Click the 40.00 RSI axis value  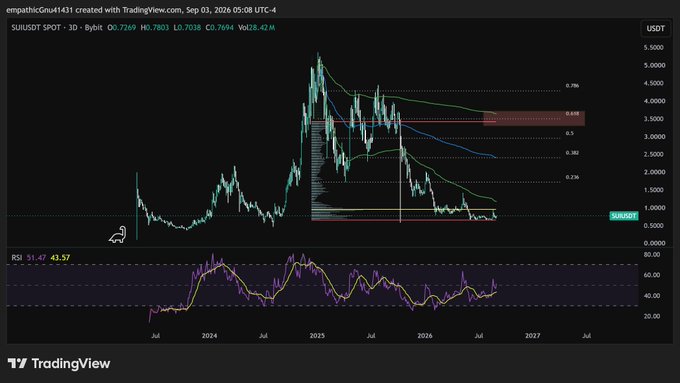coord(652,296)
